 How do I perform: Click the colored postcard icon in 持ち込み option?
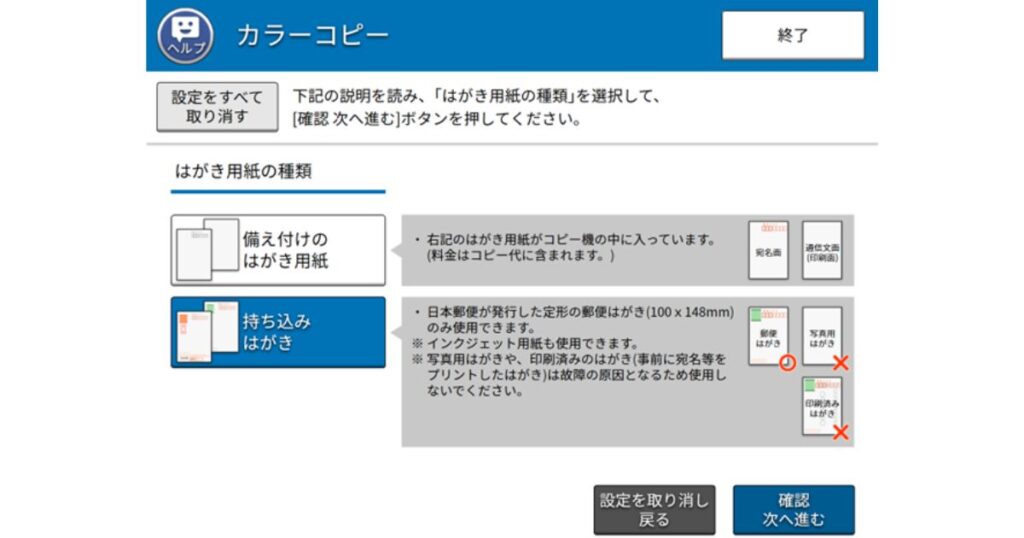[208, 332]
